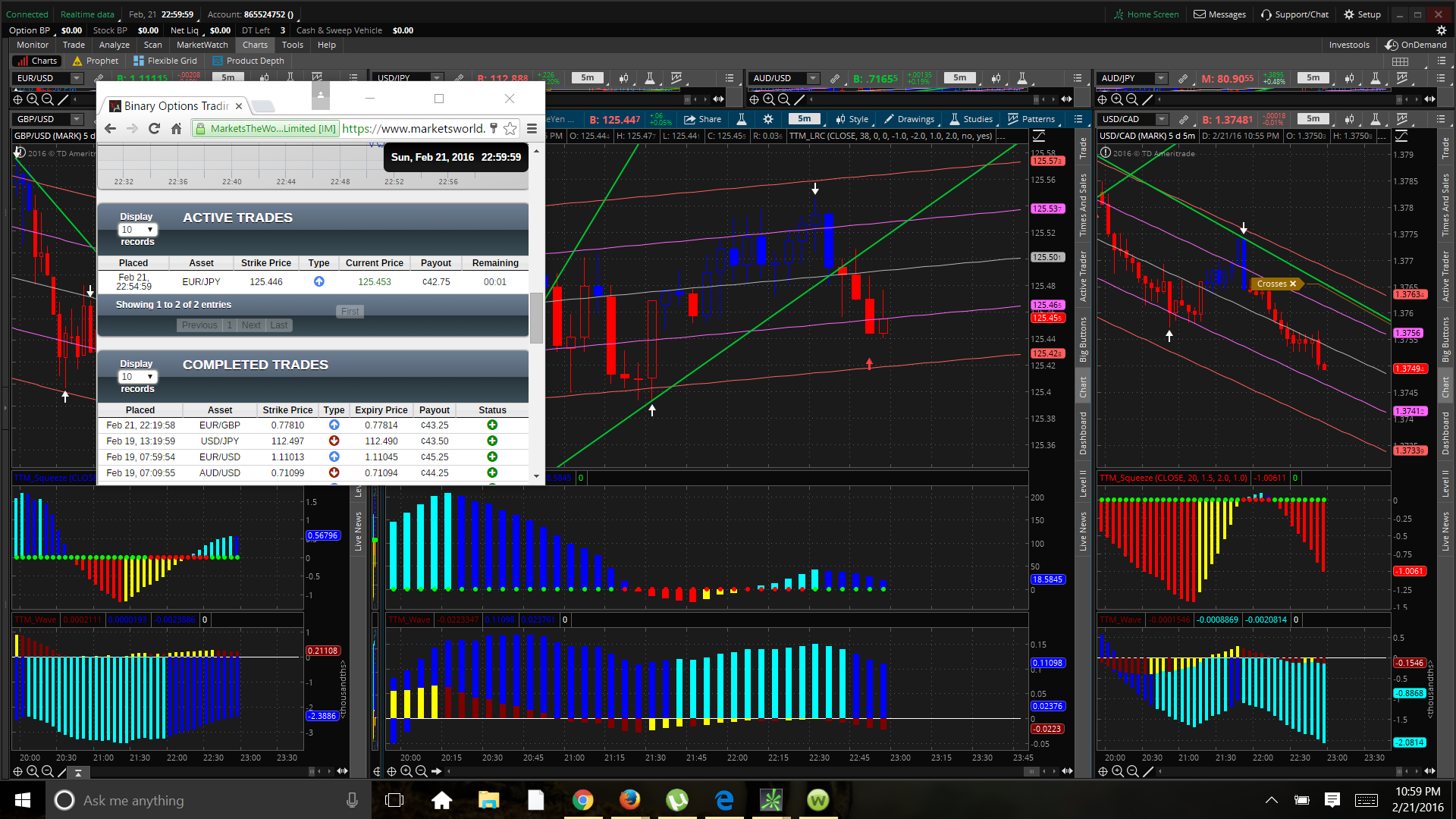The image size is (1456, 819).
Task: Click link icon next to AUD/JPY symbol
Action: [x=1183, y=78]
